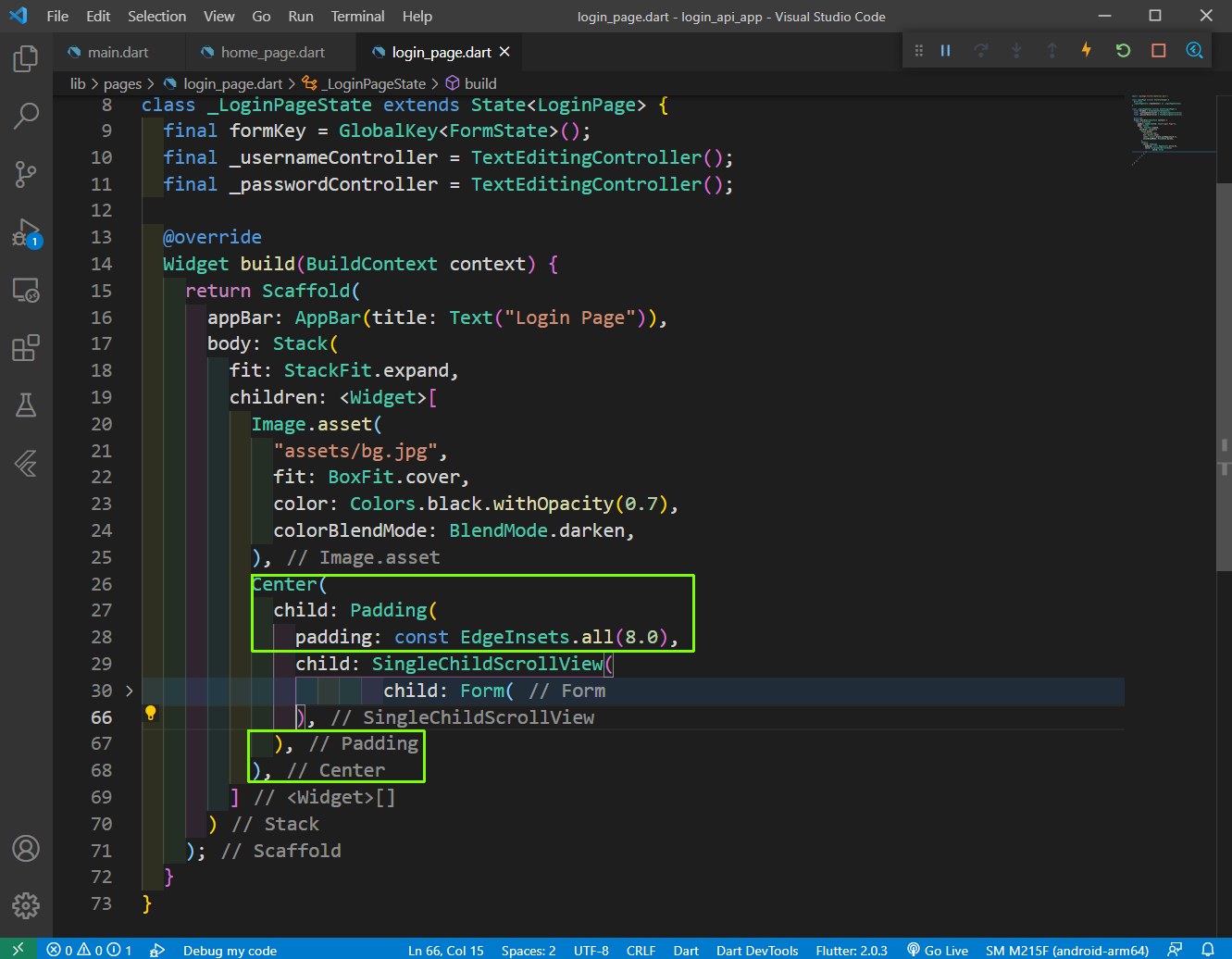
Task: Click the debug Step Out button
Action: pos(1052,50)
